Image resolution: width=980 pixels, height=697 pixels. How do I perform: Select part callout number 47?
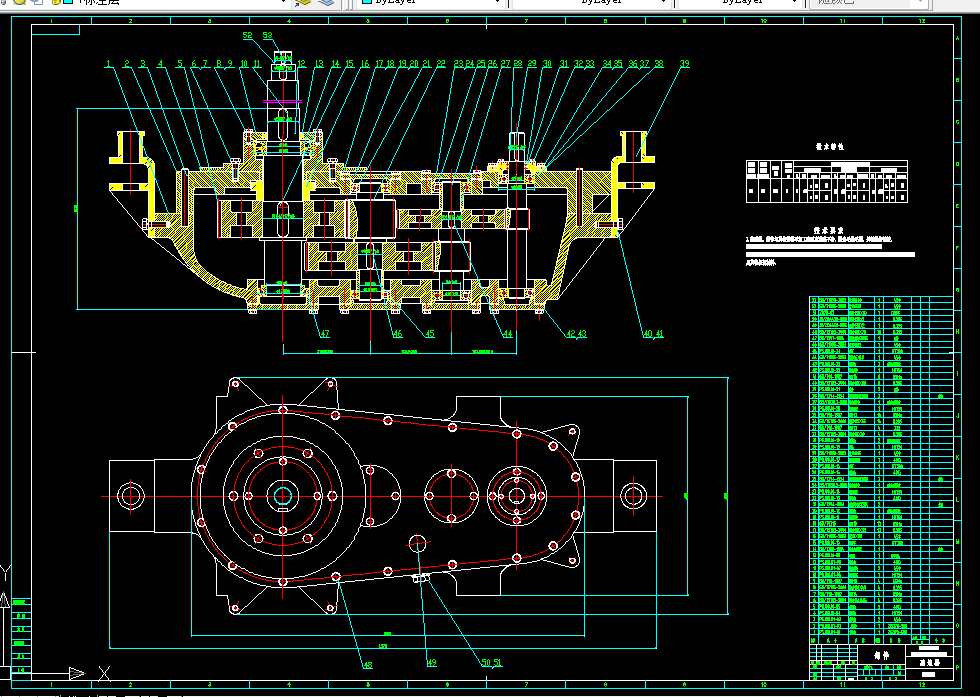click(324, 334)
